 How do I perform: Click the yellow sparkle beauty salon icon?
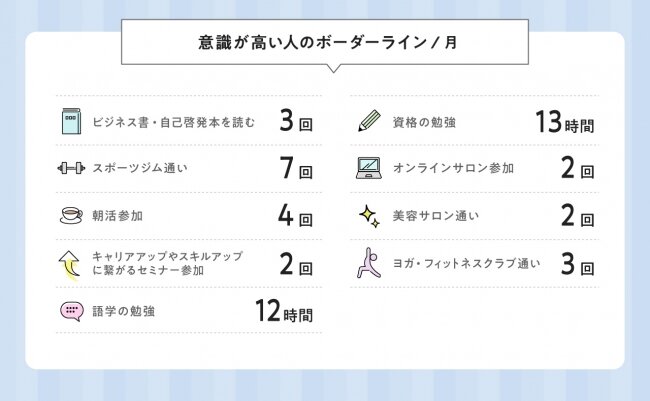[x=369, y=216]
